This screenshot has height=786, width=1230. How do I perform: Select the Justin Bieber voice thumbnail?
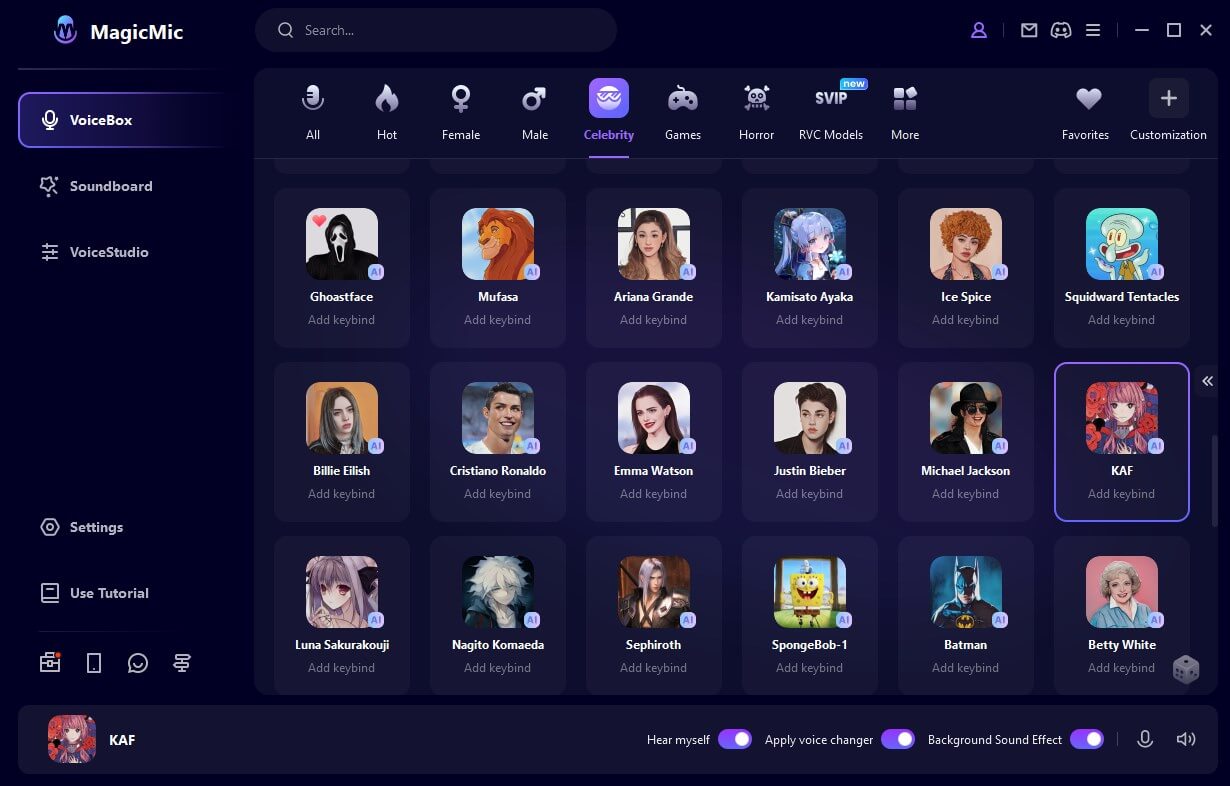pyautogui.click(x=810, y=418)
